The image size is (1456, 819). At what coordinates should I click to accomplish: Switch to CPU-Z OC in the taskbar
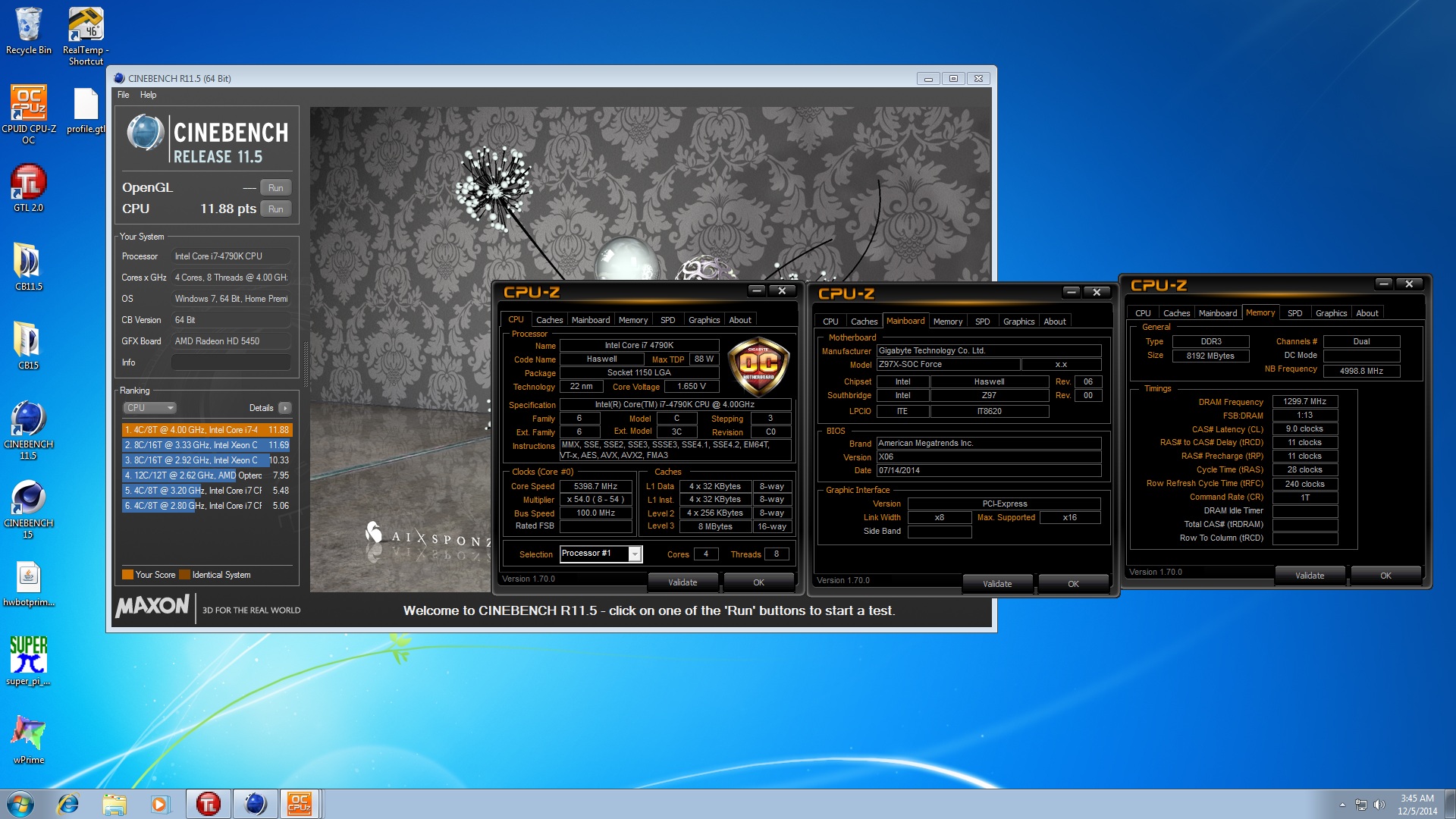(300, 804)
